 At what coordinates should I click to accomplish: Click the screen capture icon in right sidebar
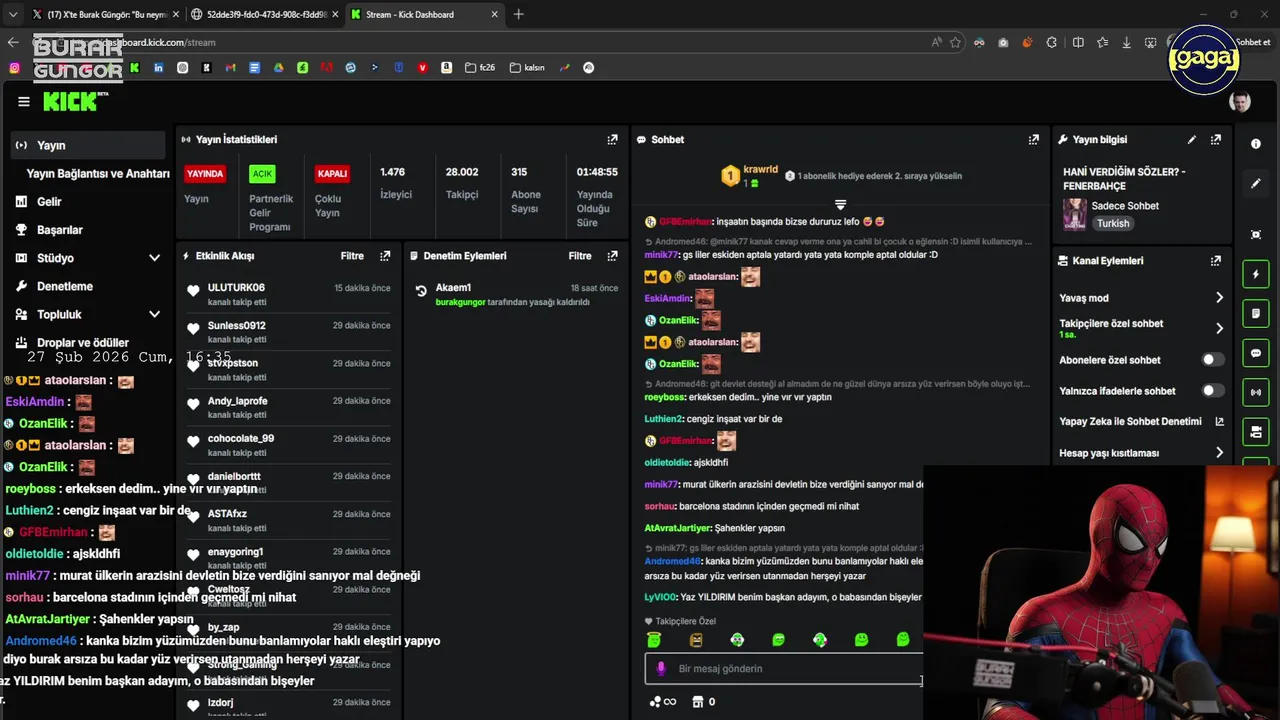pos(1256,235)
